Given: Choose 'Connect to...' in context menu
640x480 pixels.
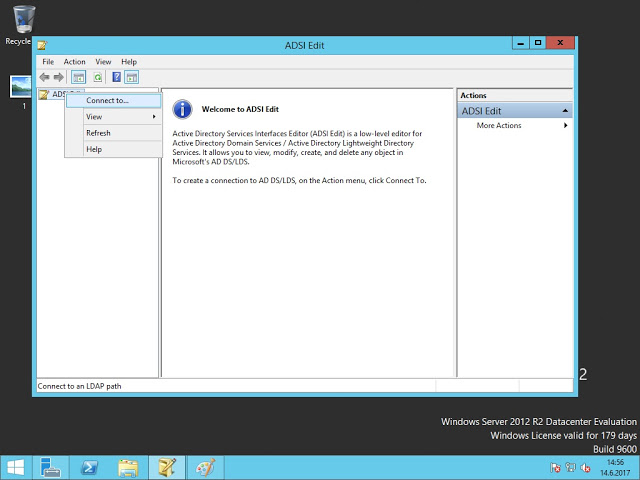Looking at the screenshot, I should click(107, 100).
